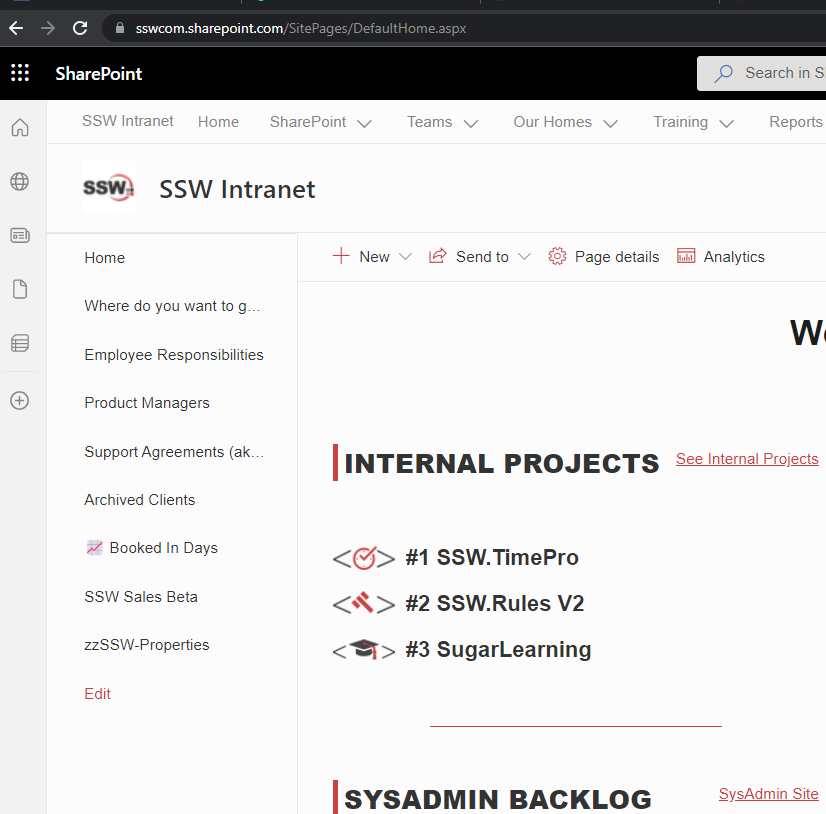
Task: Click the Home icon in left rail
Action: pos(20,128)
